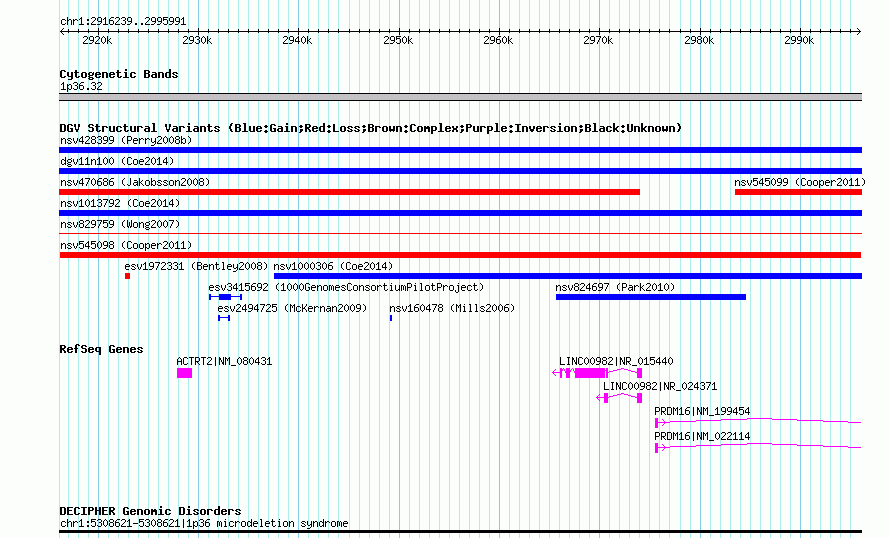890x538 pixels.
Task: Open the RefSeq Genes track heading
Action: click(101, 349)
